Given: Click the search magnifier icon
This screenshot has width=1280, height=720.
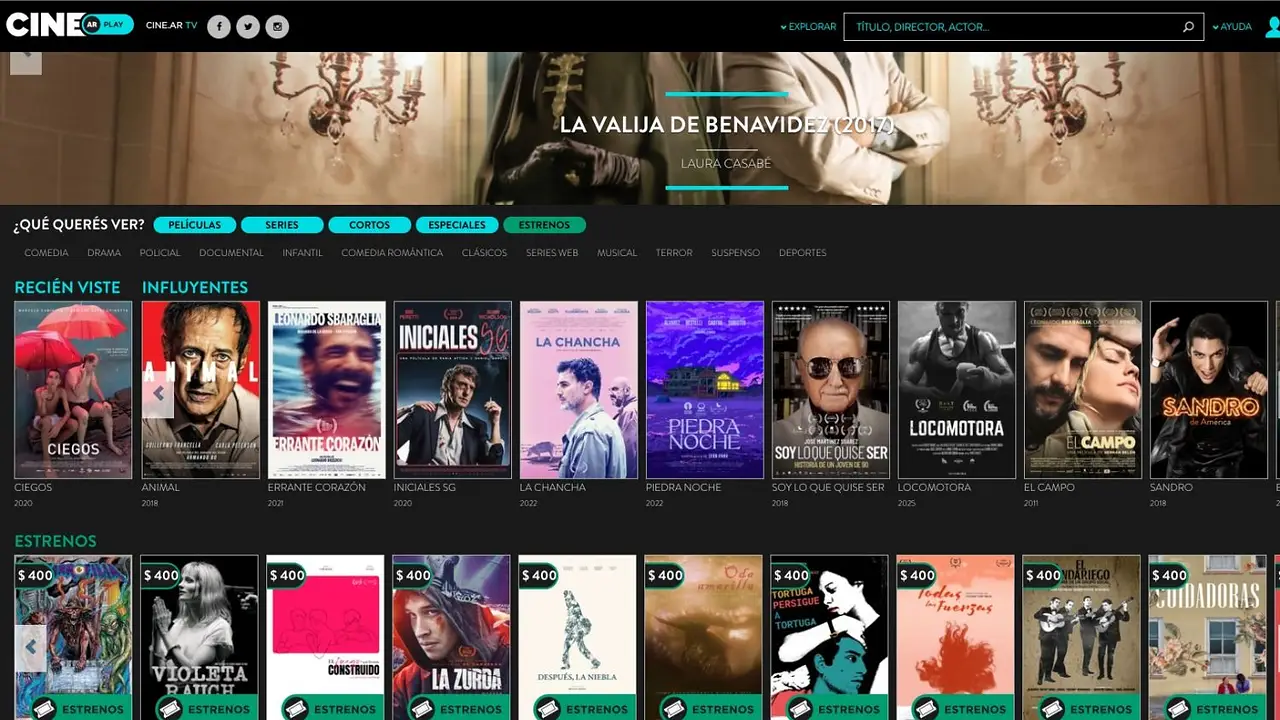Looking at the screenshot, I should (x=1188, y=27).
